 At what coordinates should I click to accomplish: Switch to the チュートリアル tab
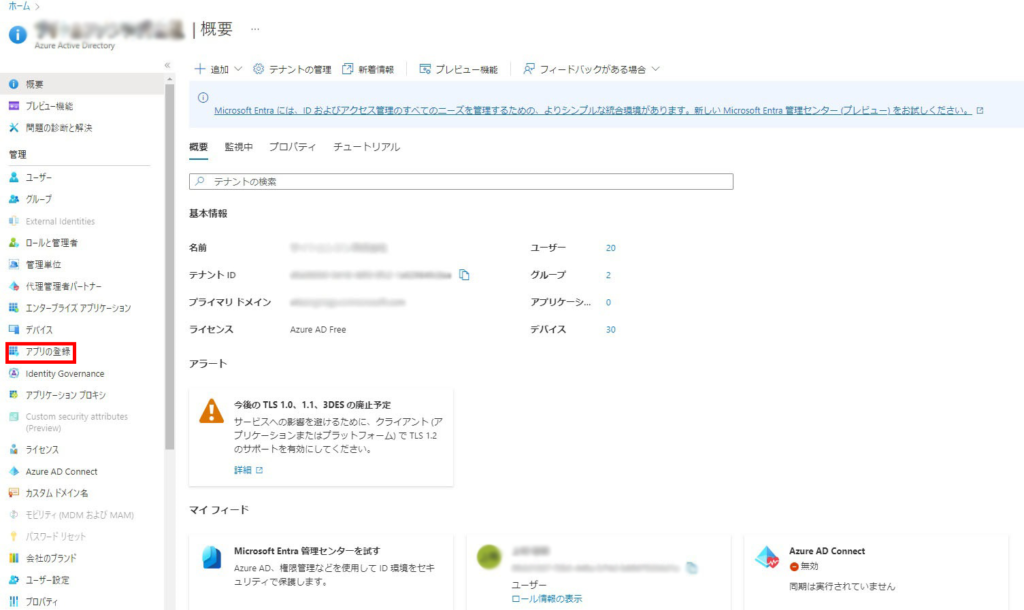pos(366,147)
